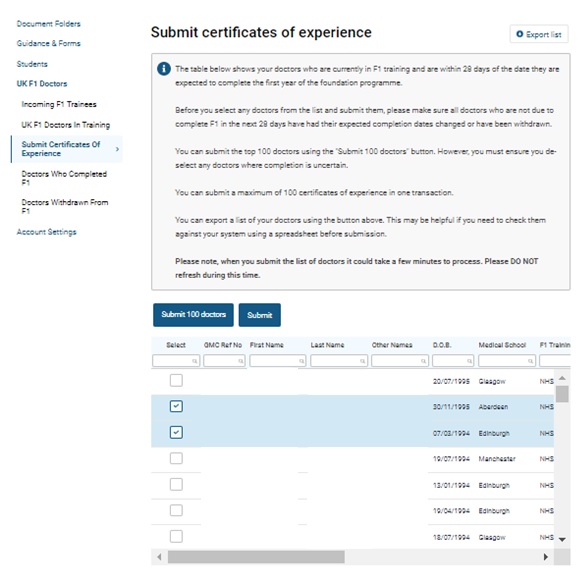588x585 pixels.
Task: Open Document Folders in sidebar
Action: (x=49, y=24)
